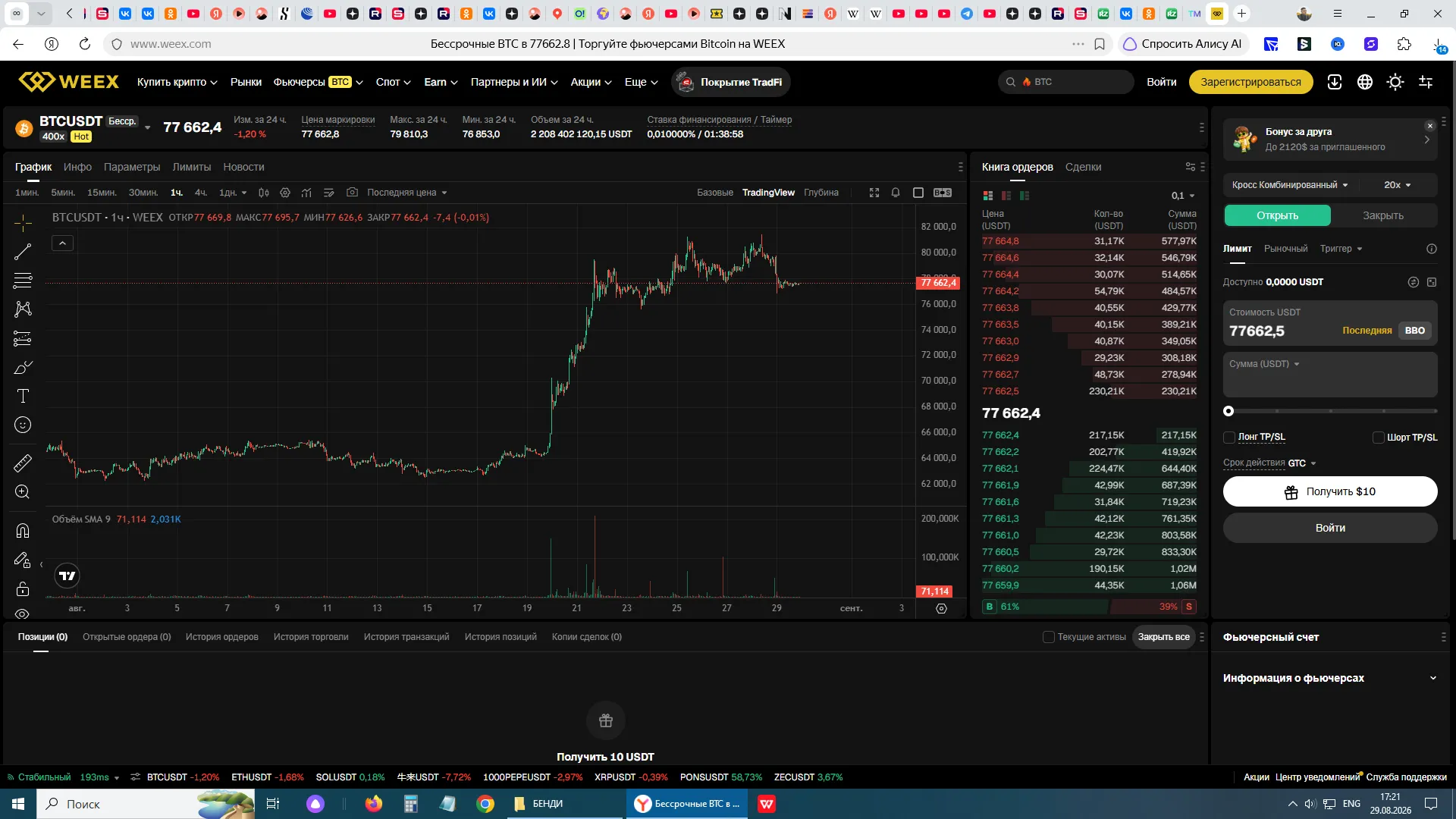The height and width of the screenshot is (819, 1456).
Task: Click the Сумма (USDT) amount input field
Action: (1330, 375)
